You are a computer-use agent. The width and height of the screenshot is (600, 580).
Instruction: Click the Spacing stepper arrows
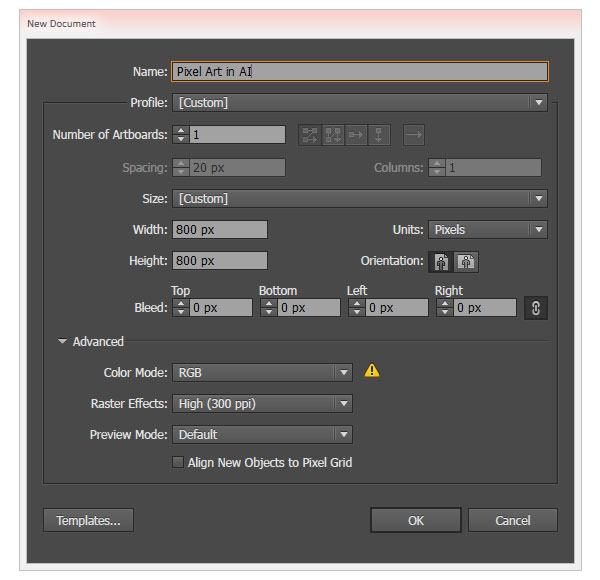click(181, 168)
